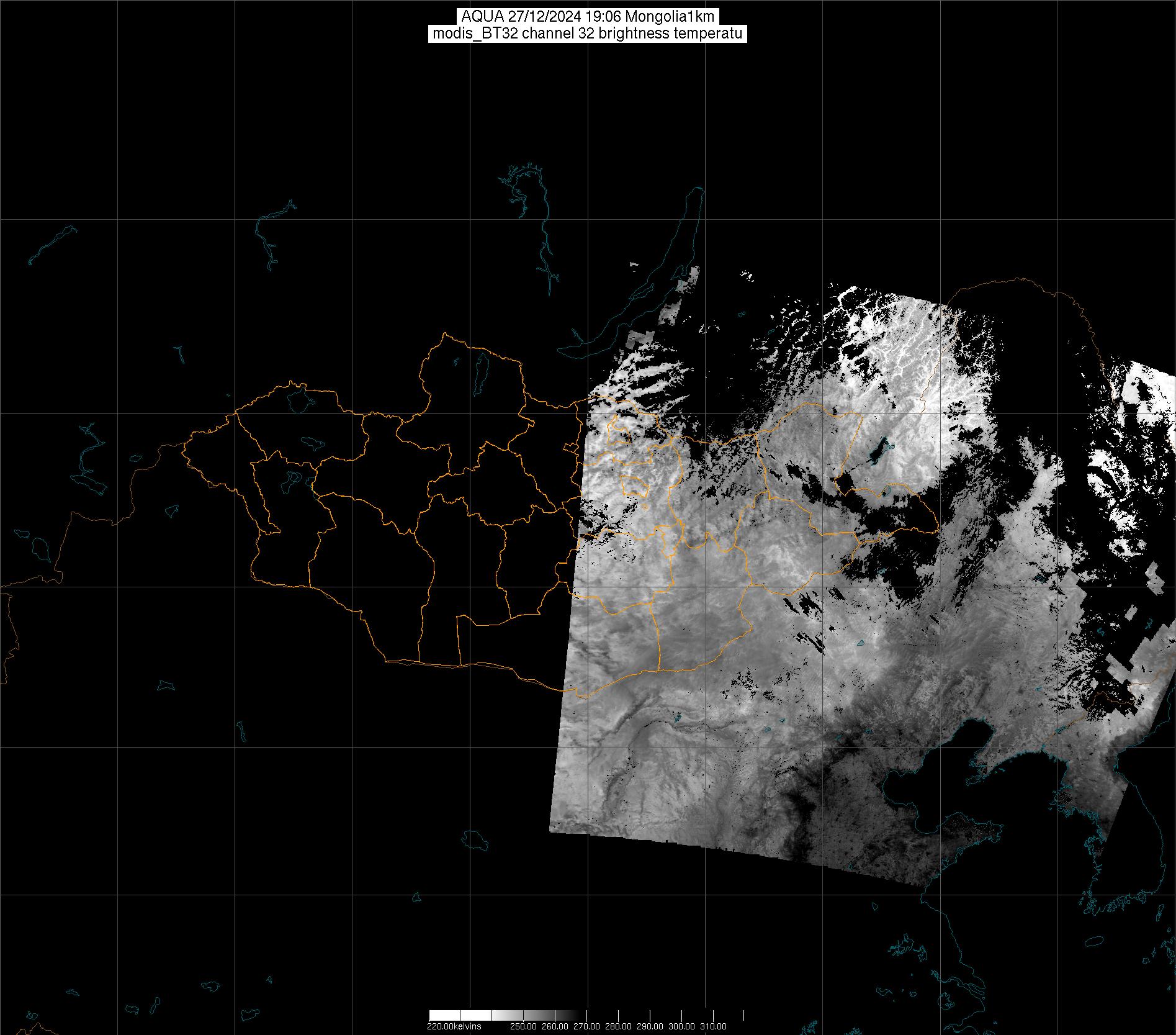The width and height of the screenshot is (1176, 1035).
Task: Click the '270.00' colorbar label
Action: (586, 1026)
